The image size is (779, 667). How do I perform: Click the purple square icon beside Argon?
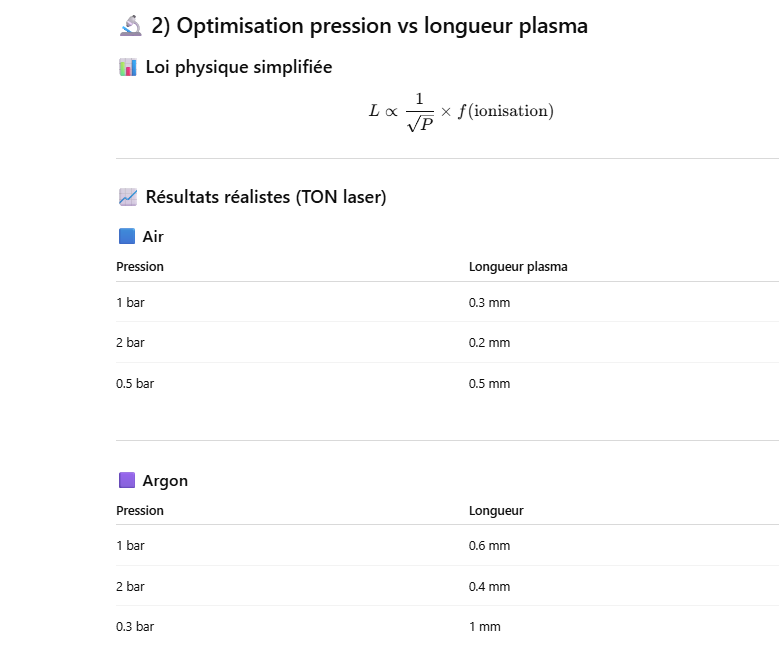(126, 481)
